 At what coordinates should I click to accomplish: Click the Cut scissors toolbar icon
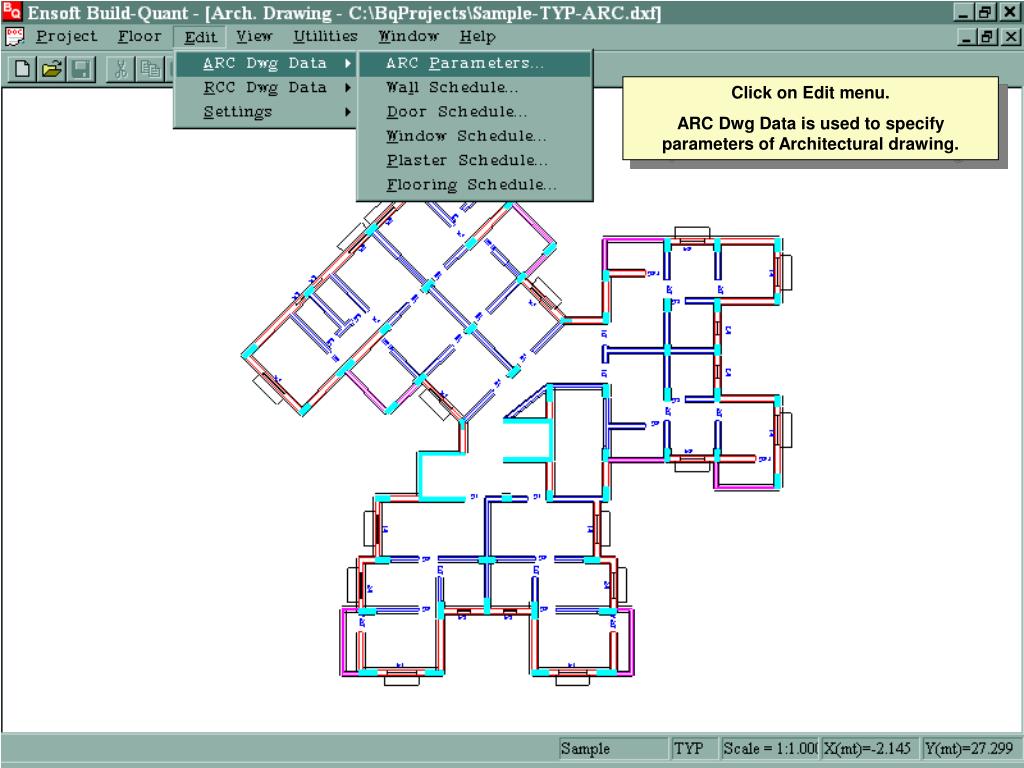[x=121, y=69]
